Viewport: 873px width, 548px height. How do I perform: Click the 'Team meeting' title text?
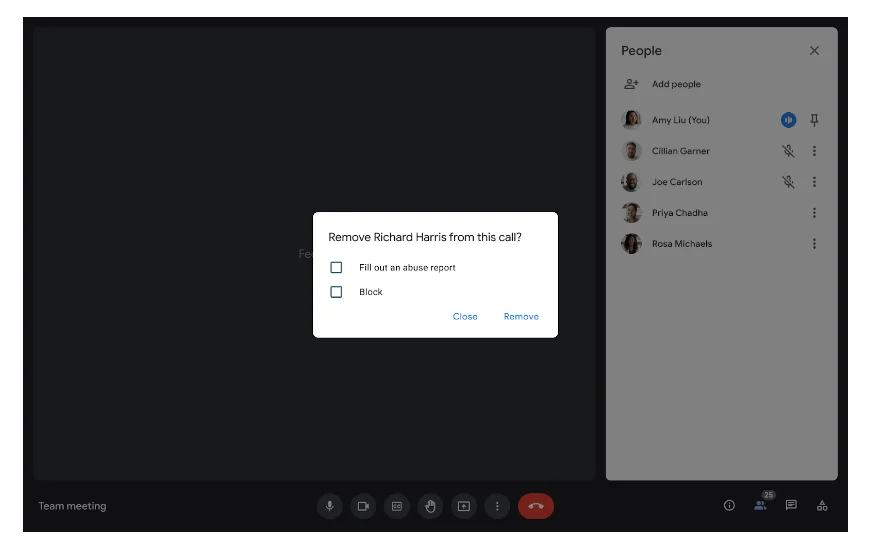[x=72, y=506]
